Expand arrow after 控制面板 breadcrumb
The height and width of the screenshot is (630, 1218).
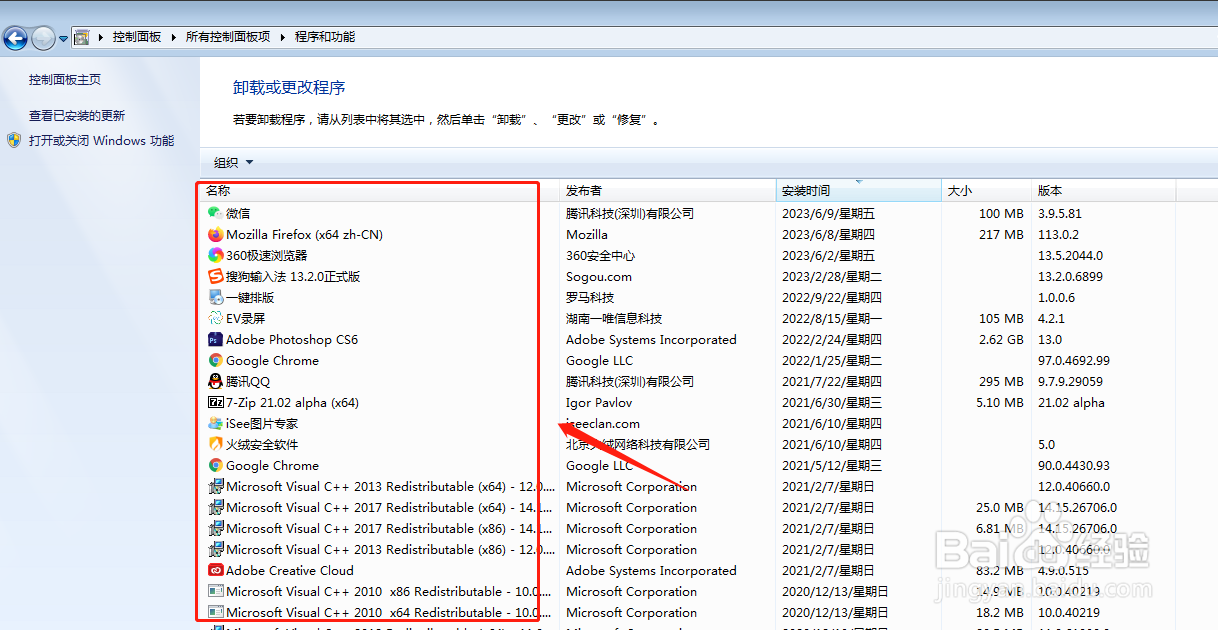[173, 37]
